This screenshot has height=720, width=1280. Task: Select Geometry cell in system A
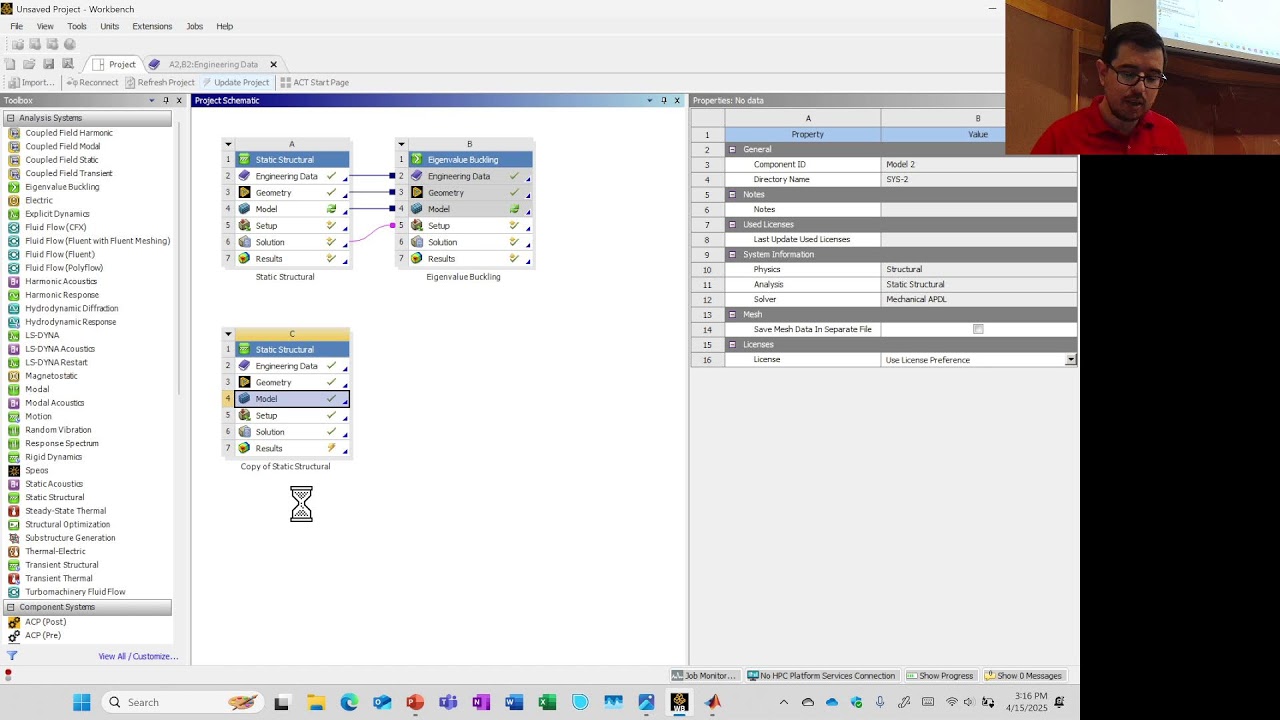pos(292,193)
